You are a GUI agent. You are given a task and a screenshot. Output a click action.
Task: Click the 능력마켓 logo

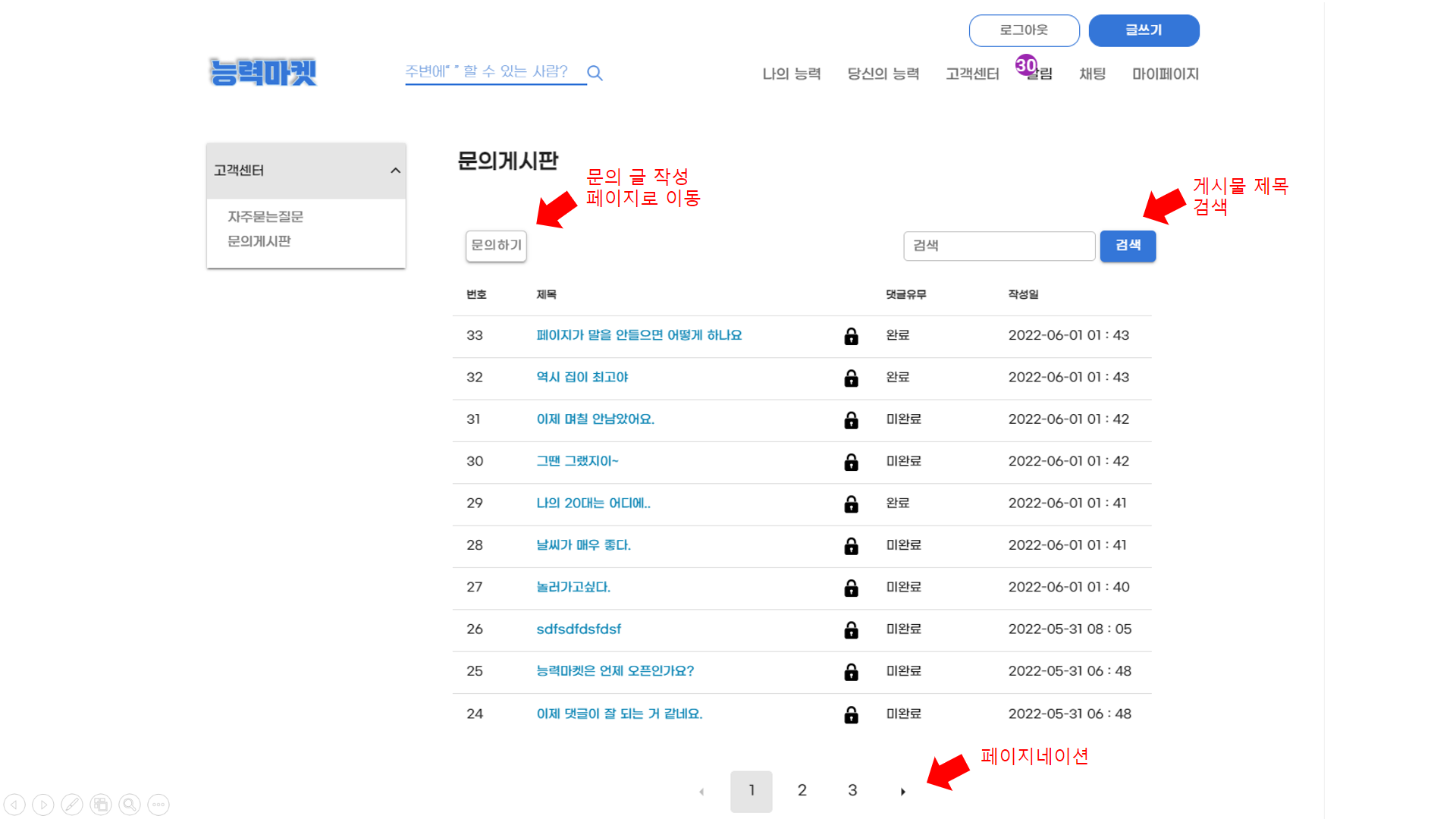[x=262, y=72]
